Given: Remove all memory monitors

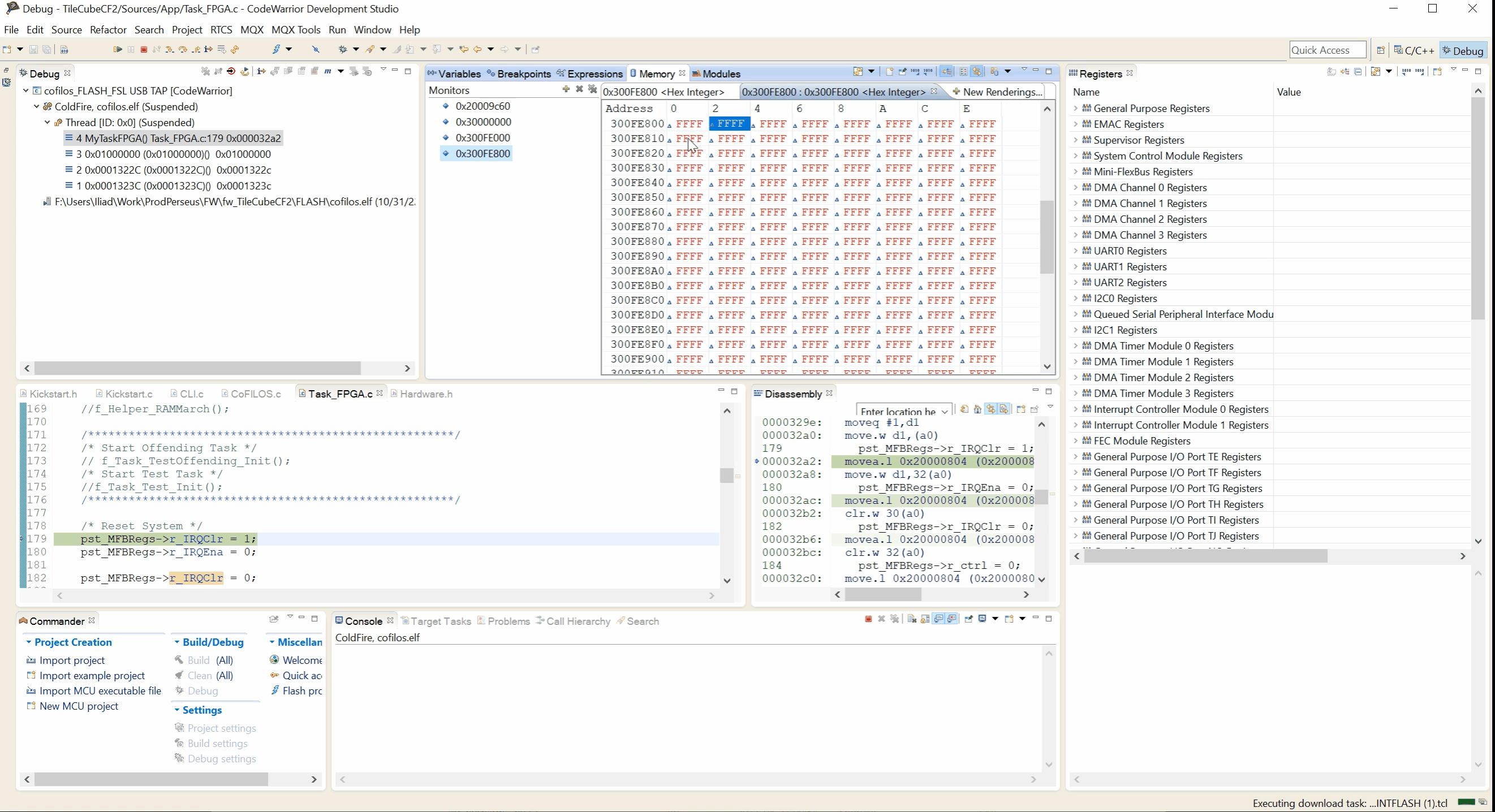Looking at the screenshot, I should pos(592,89).
